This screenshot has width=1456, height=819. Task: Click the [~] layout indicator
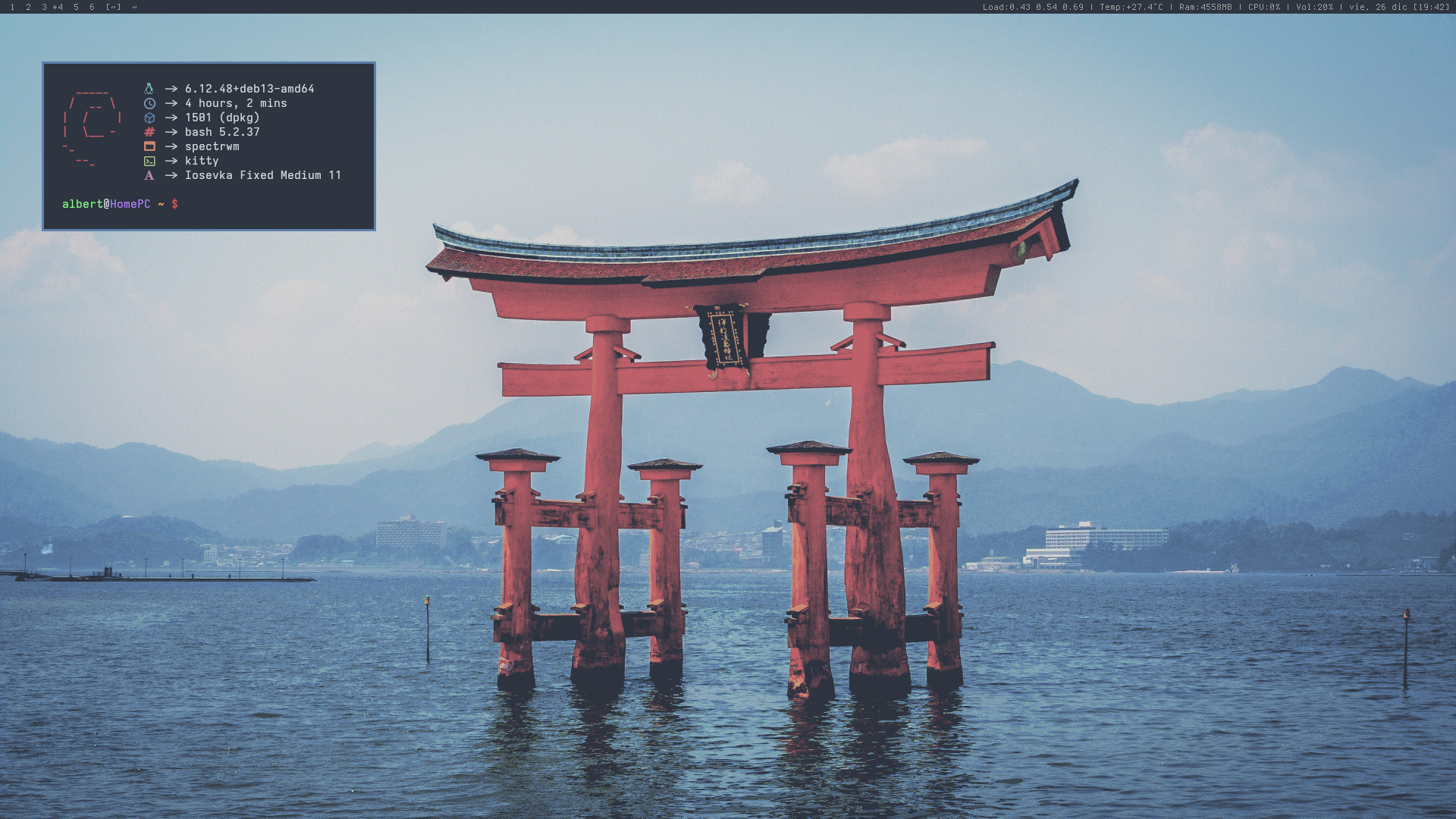113,7
